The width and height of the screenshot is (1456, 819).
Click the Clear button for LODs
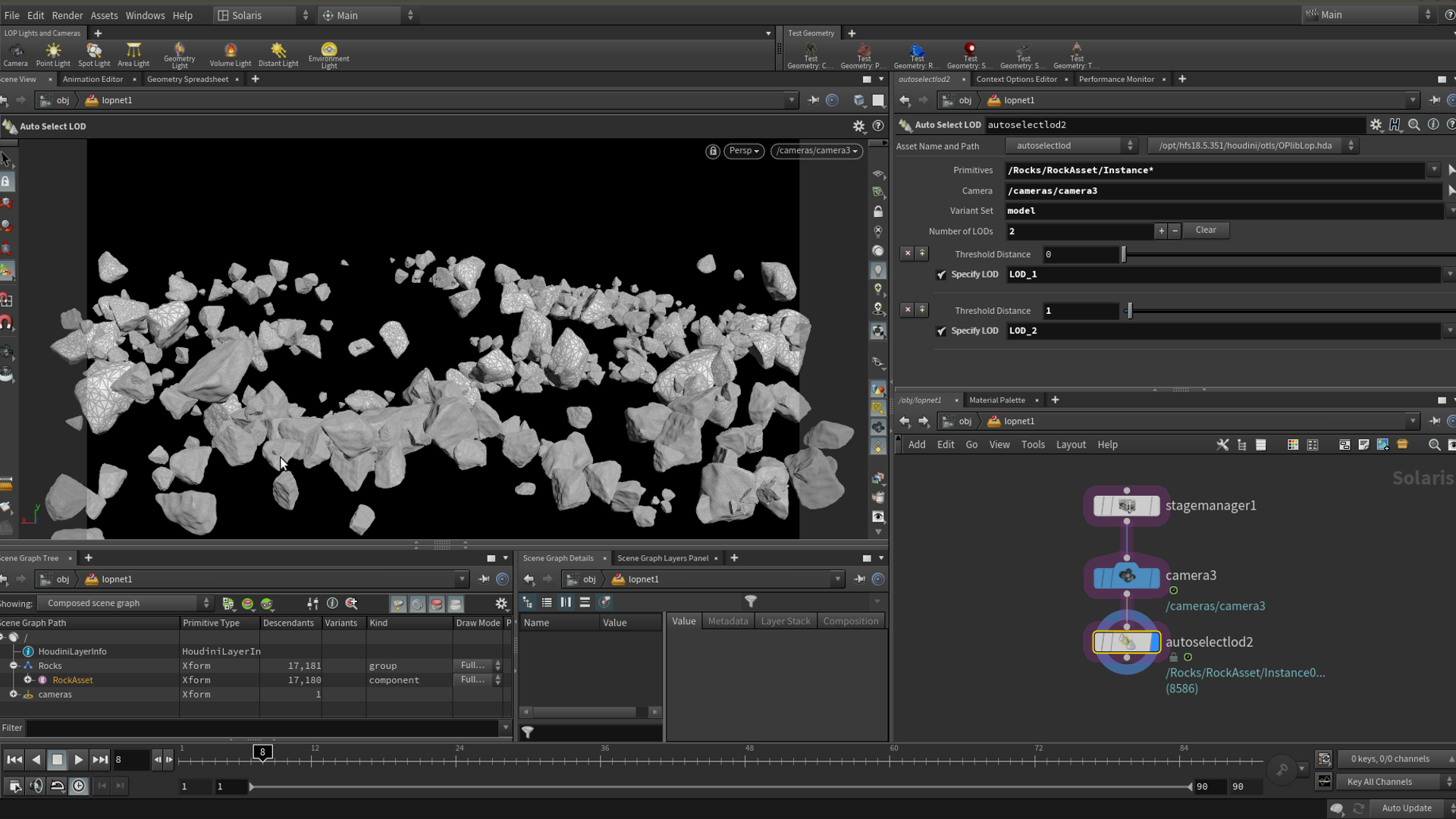coord(1205,231)
